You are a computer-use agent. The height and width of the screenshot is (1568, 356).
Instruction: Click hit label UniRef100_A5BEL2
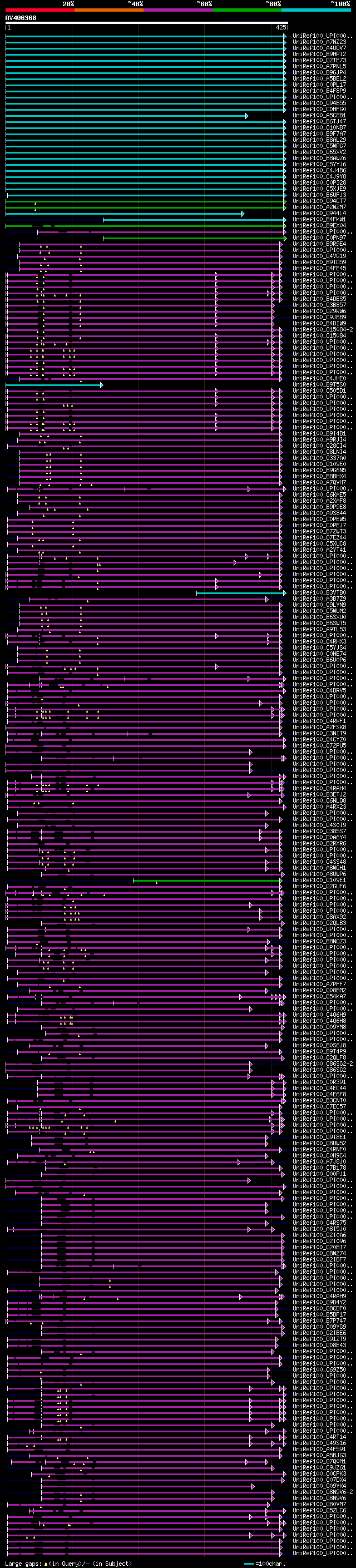319,78
